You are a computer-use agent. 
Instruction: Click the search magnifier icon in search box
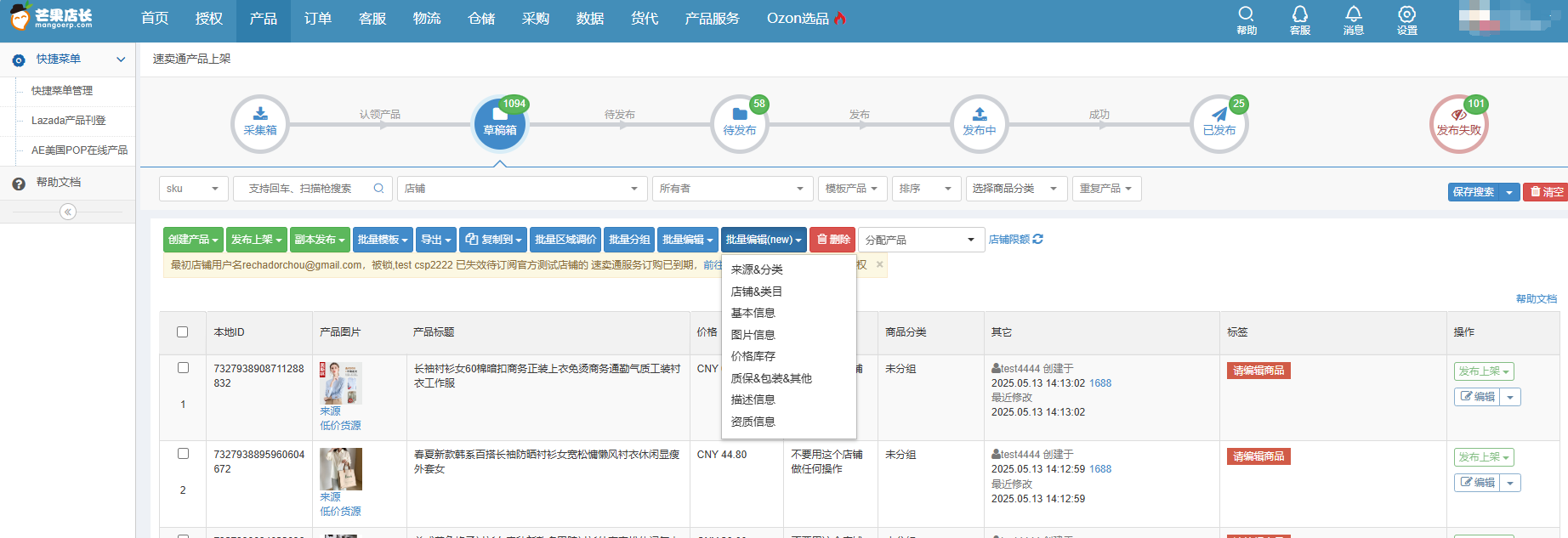378,189
